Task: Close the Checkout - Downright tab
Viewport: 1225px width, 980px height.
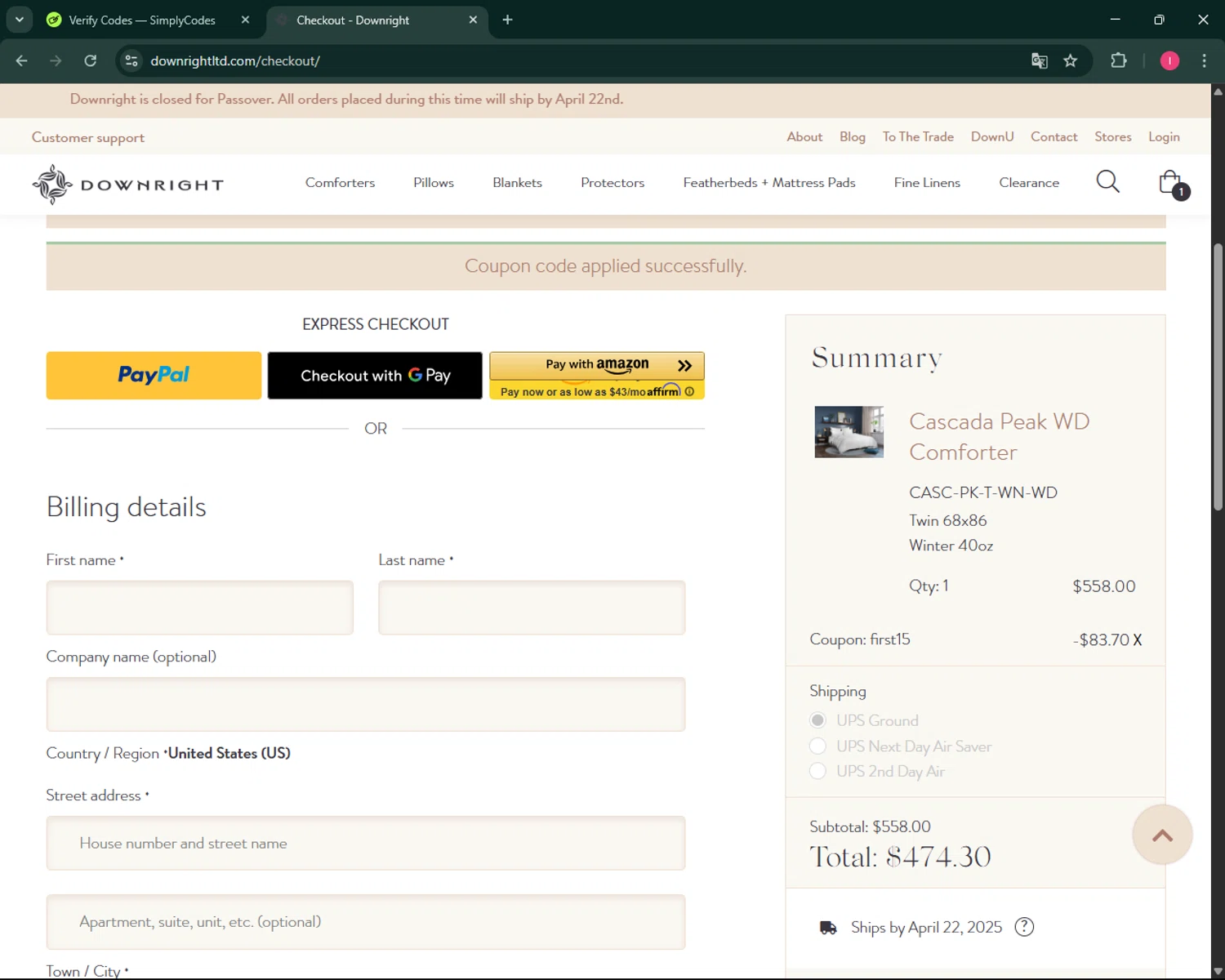Action: tap(473, 20)
